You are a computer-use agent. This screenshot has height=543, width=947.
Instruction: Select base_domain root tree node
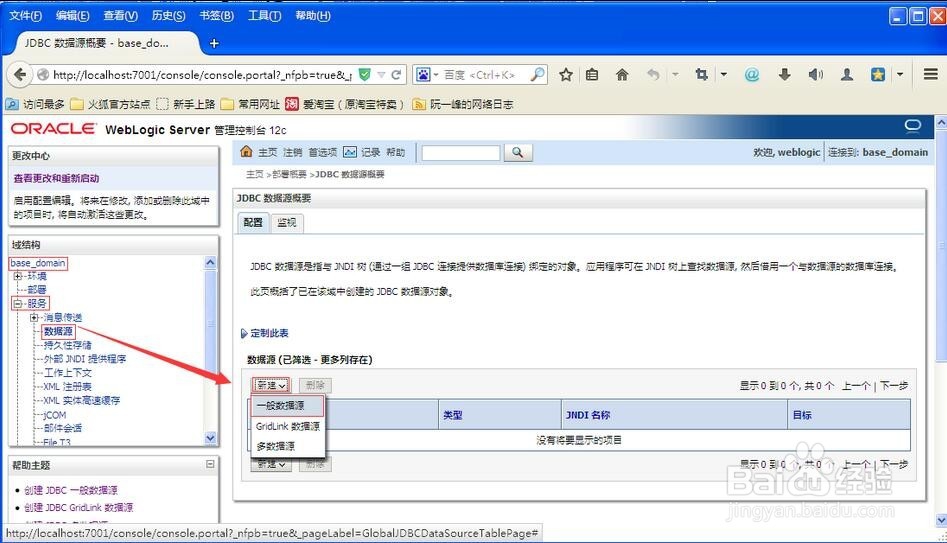pos(38,263)
